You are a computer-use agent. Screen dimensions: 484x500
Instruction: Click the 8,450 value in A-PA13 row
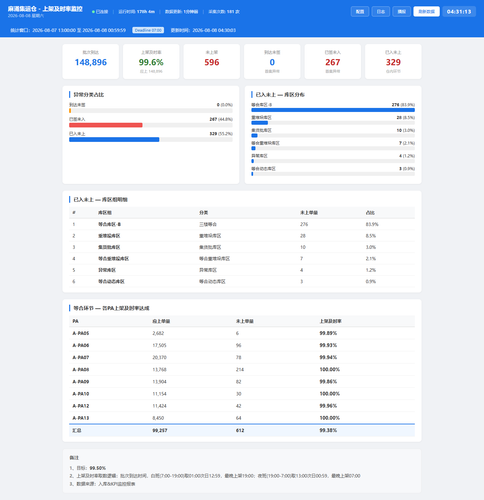[x=158, y=418]
